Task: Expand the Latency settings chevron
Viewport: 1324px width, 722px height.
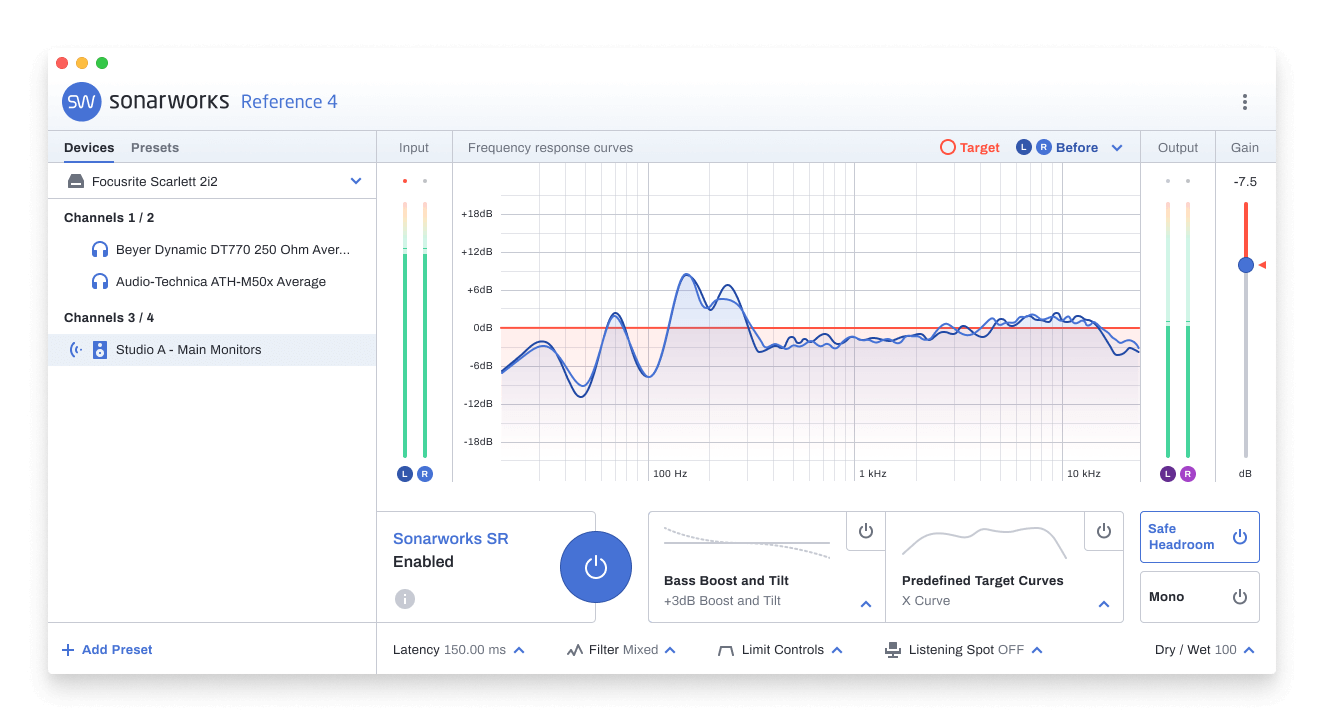Action: tap(519, 650)
